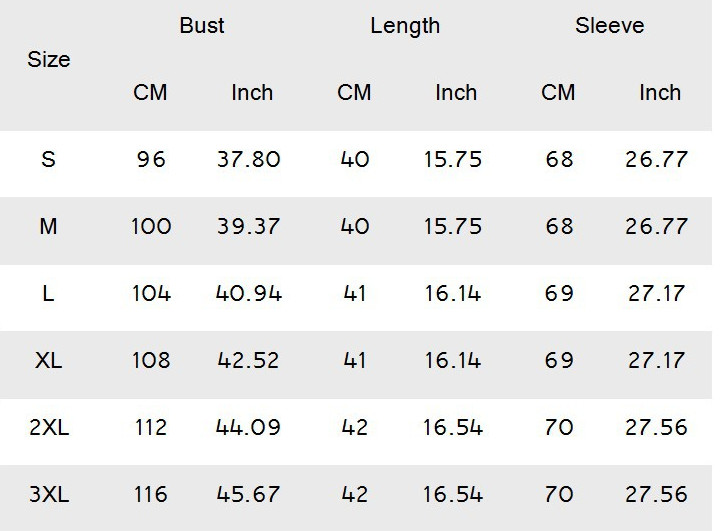Select the XL size row label
713x531 pixels.
(x=48, y=361)
